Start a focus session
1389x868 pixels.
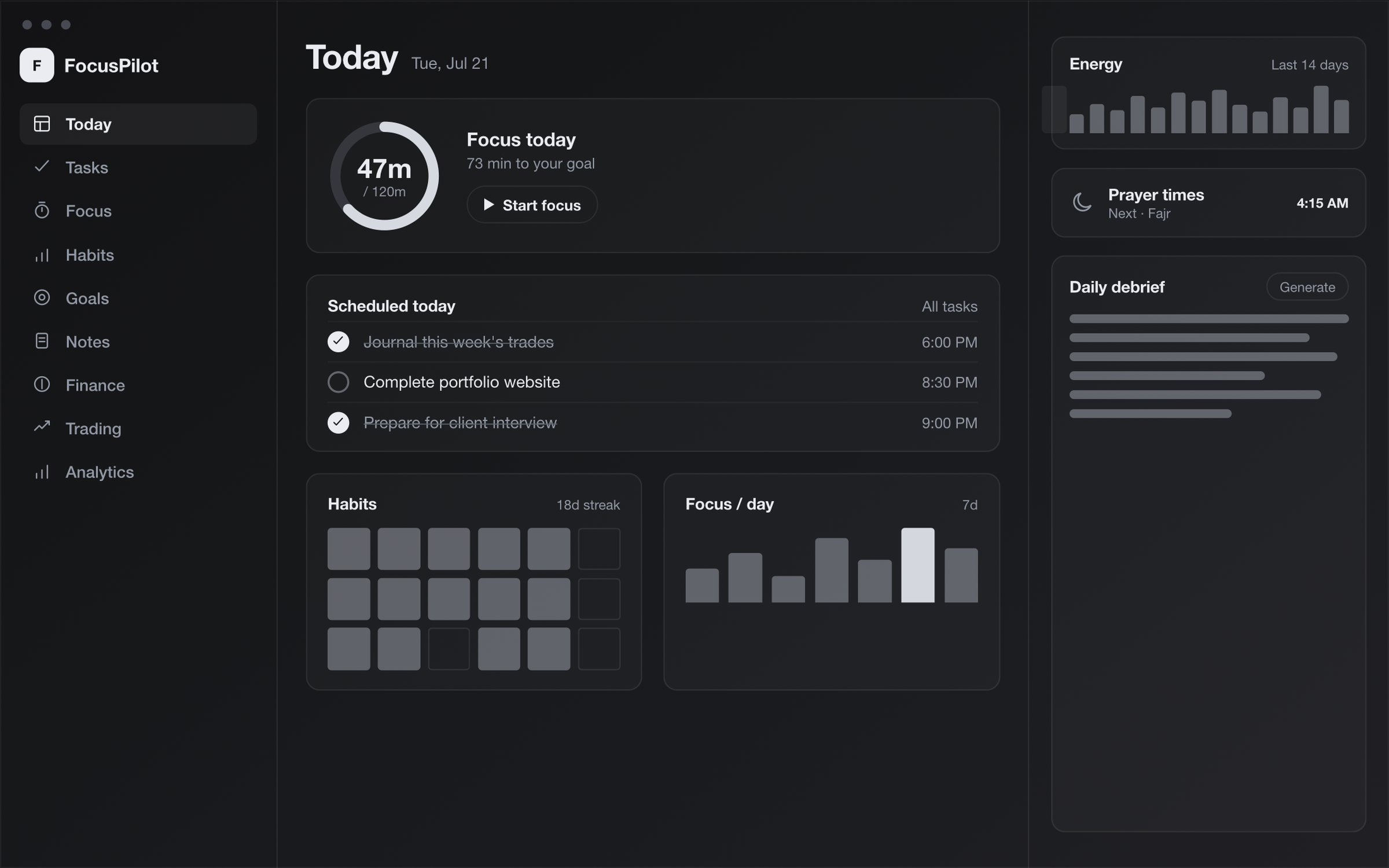coord(532,205)
